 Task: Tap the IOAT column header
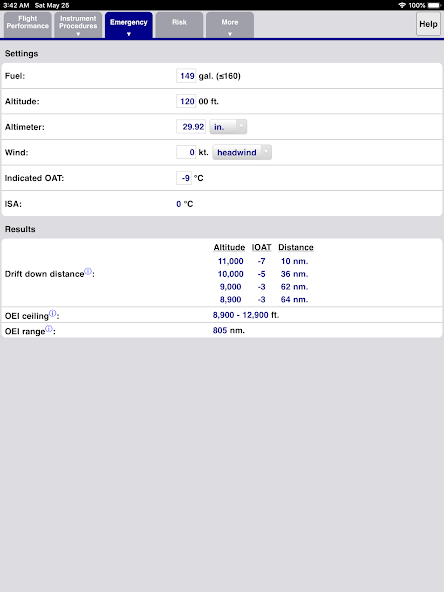click(x=262, y=247)
